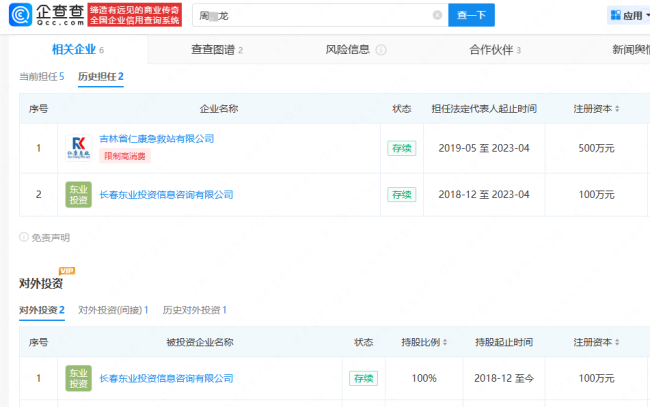Screen dimensions: 650x407
Task: Click the date 2019-05 至 2023-04
Action: pos(484,148)
